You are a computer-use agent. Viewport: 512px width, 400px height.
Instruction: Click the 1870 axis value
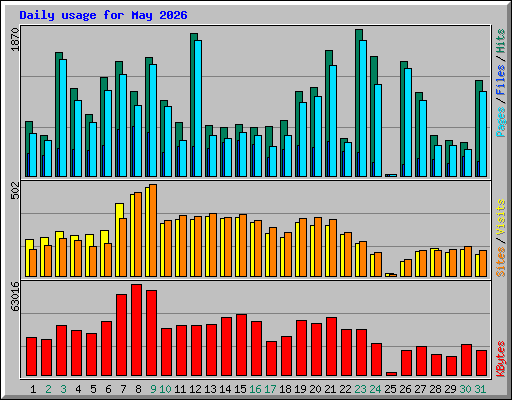15,40
